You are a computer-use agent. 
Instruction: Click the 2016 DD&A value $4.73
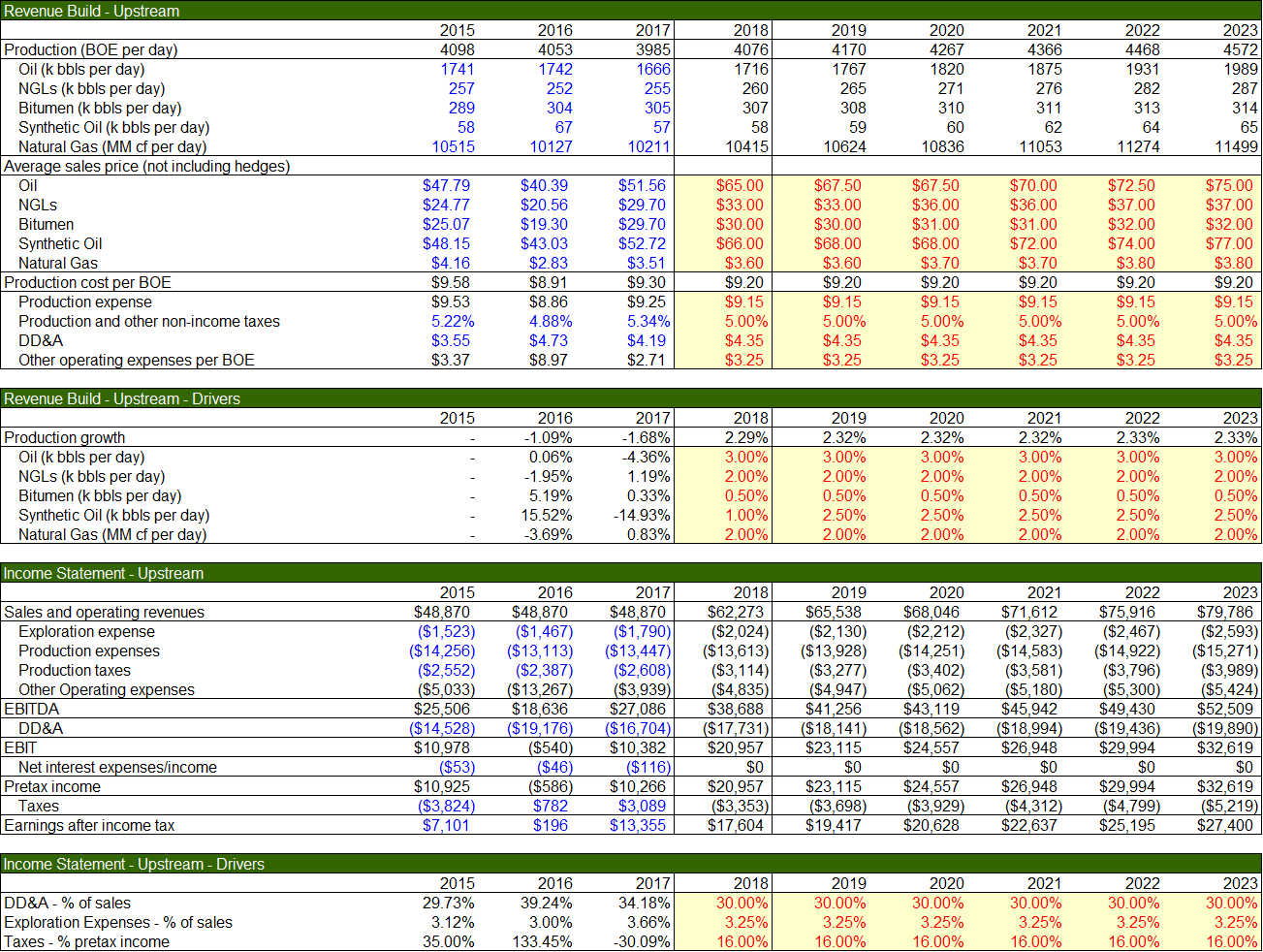click(549, 340)
